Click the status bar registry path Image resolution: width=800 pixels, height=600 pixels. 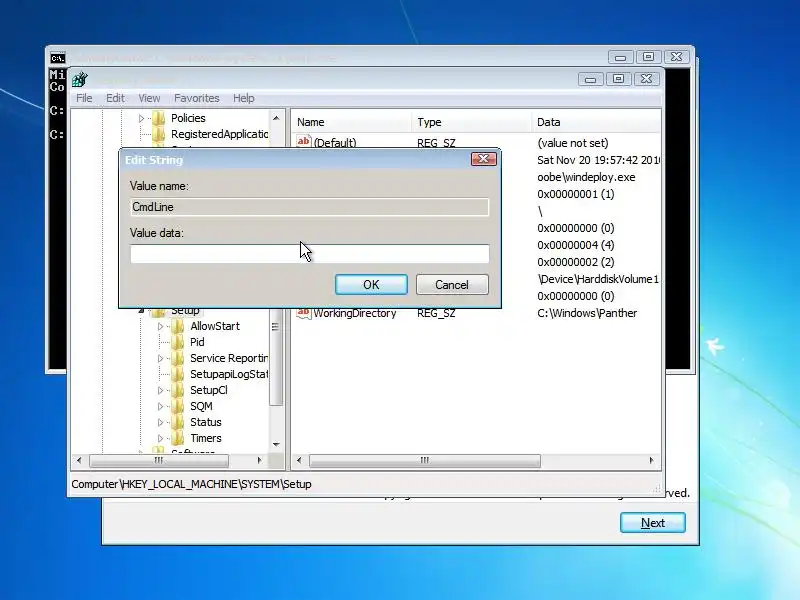[191, 484]
